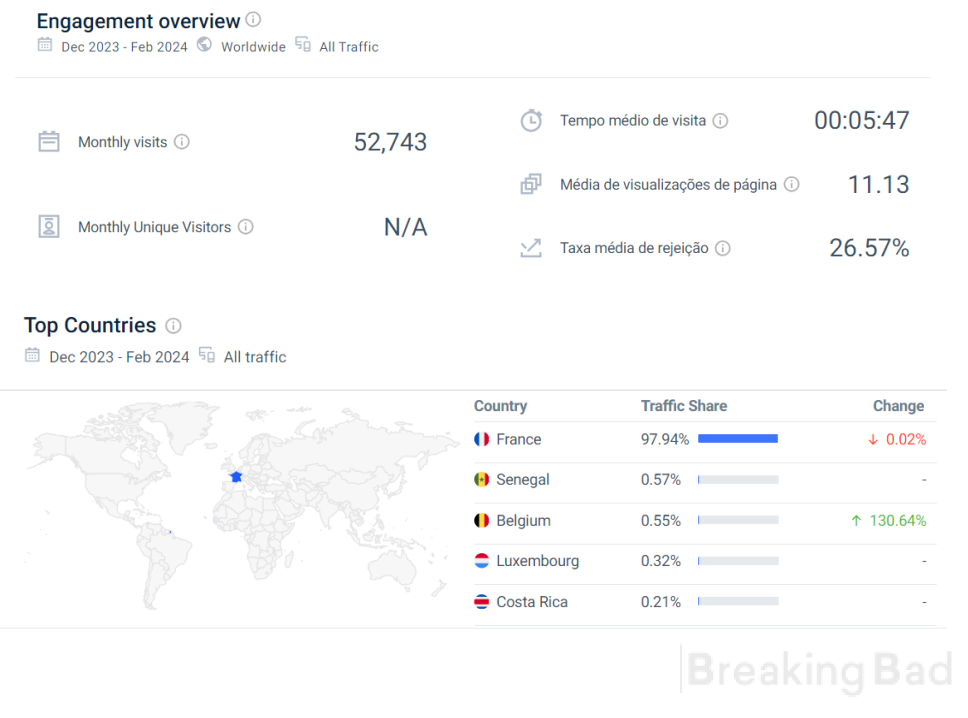This screenshot has width=968, height=718.
Task: Click the Traffic Share column header
Action: pyautogui.click(x=684, y=406)
